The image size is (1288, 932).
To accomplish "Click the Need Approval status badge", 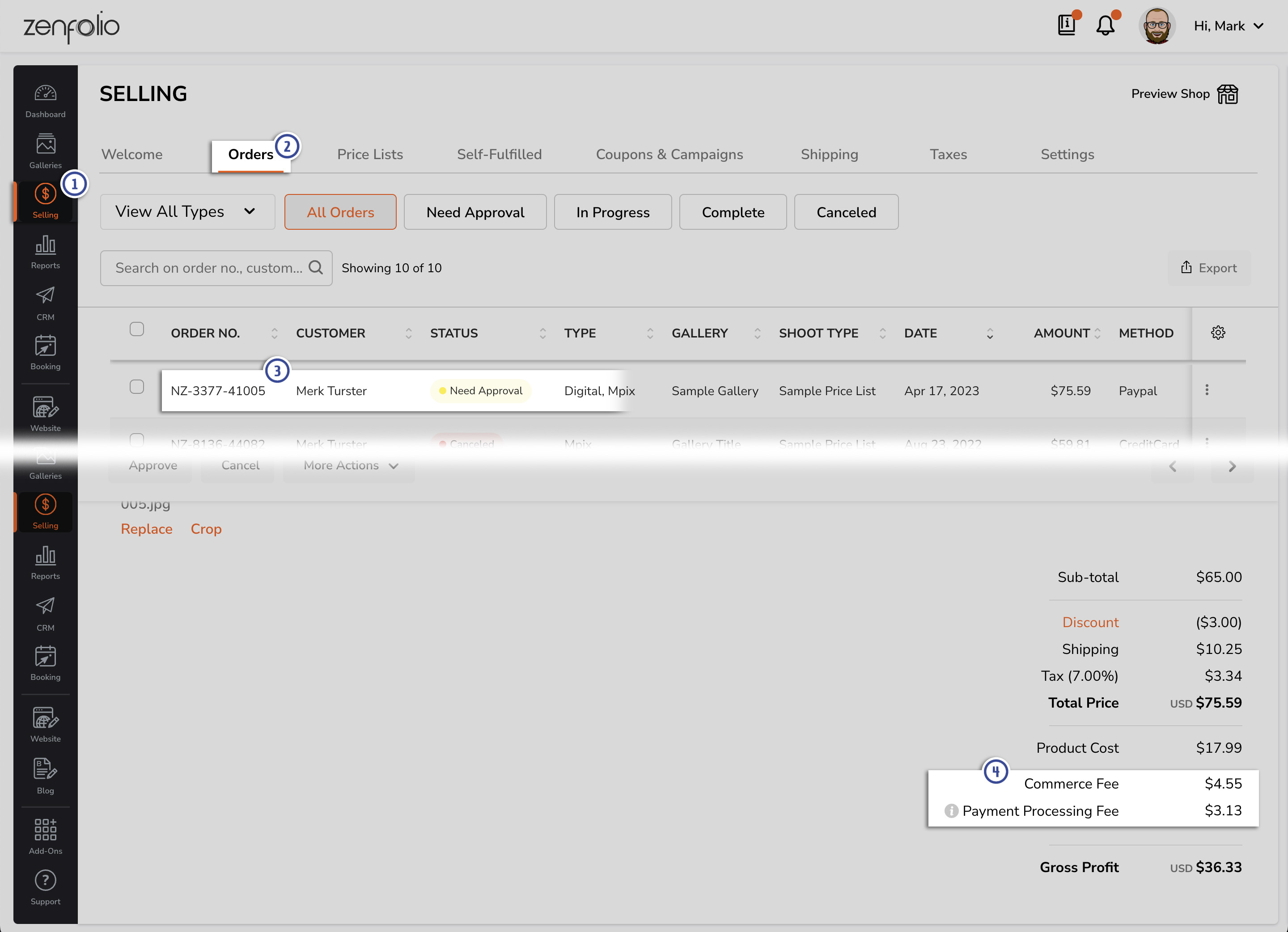I will [x=481, y=391].
